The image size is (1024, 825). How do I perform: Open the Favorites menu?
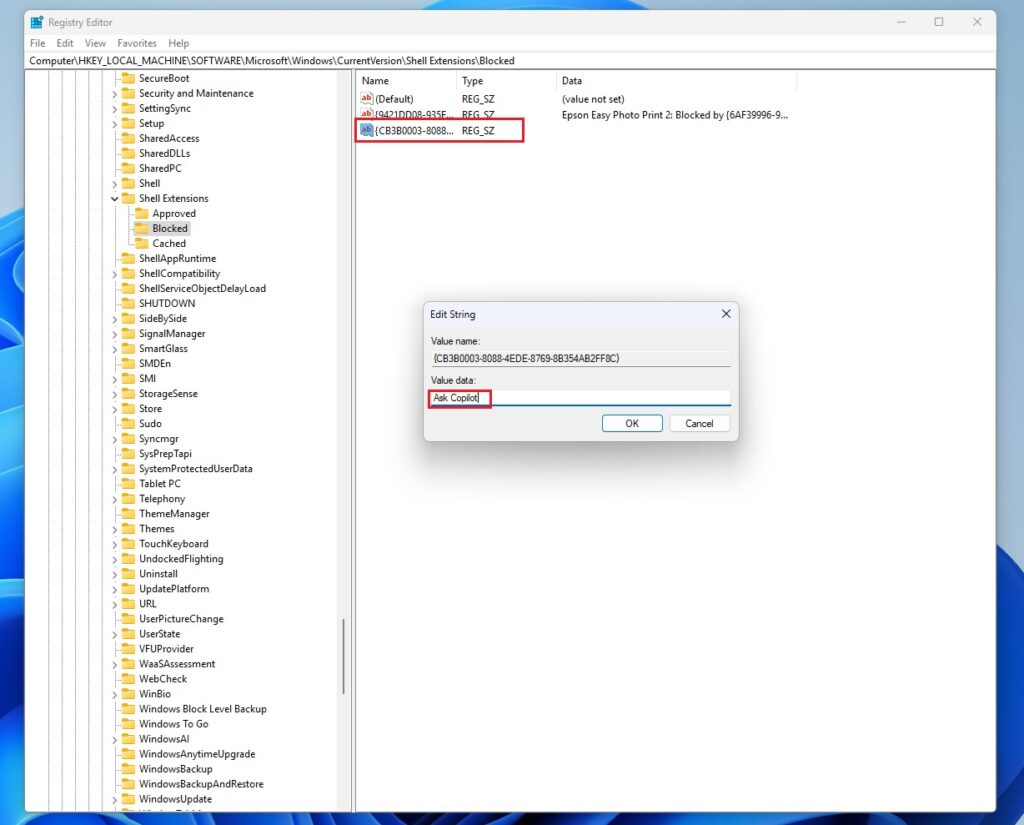point(137,43)
